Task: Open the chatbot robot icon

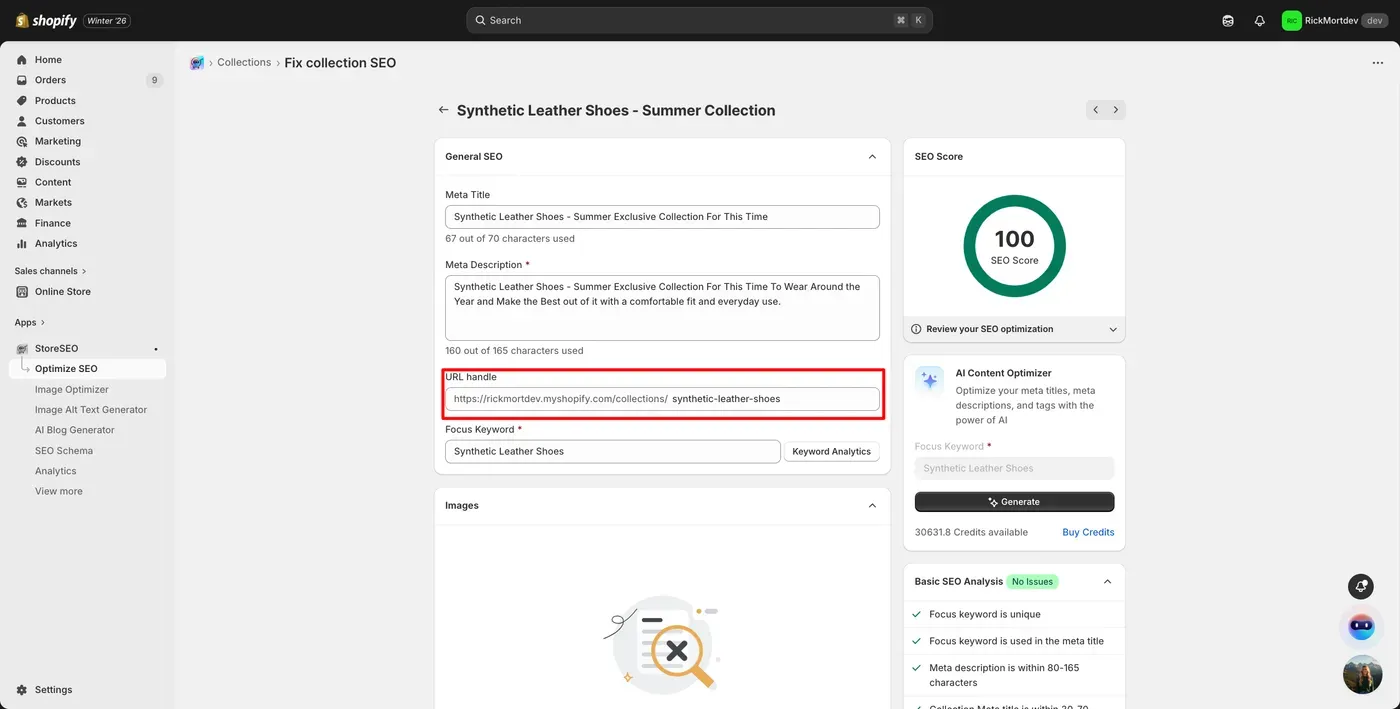Action: tap(1362, 627)
